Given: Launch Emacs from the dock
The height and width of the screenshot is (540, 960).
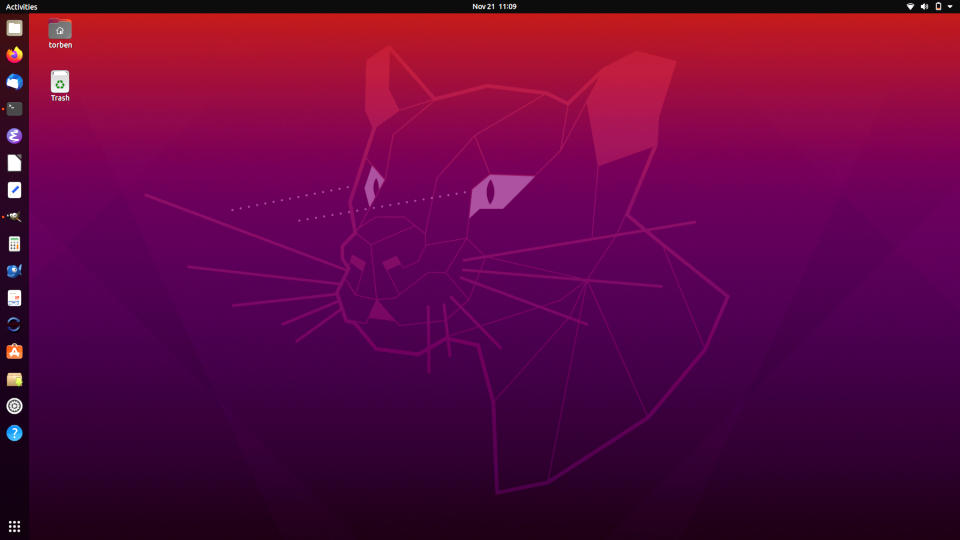Looking at the screenshot, I should click(14, 136).
